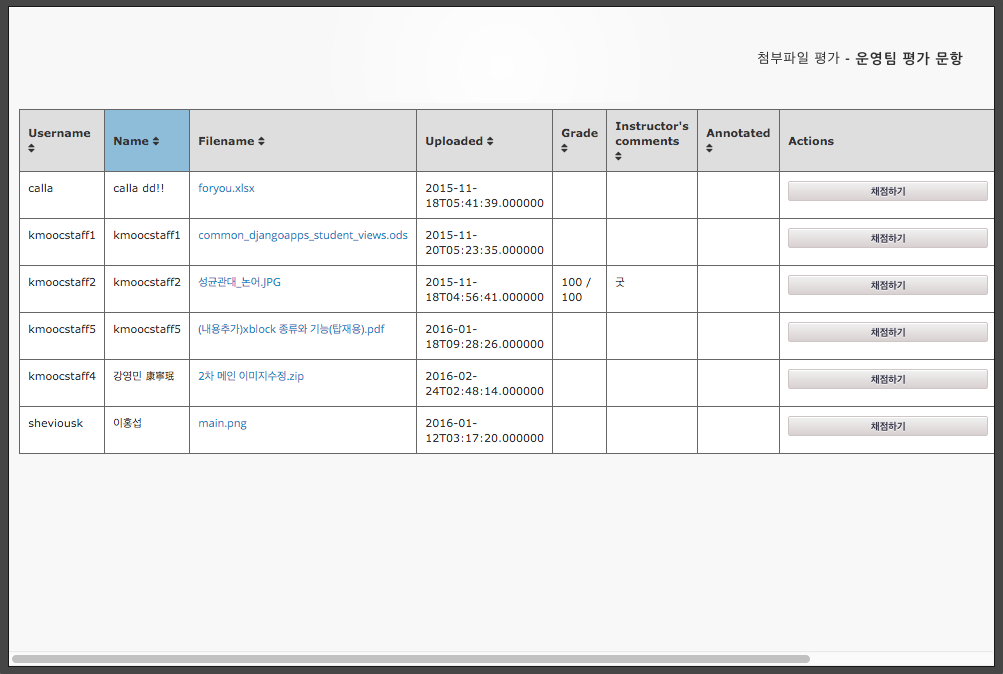The image size is (1003, 674).
Task: Sort by Filename column arrows
Action: coord(261,141)
